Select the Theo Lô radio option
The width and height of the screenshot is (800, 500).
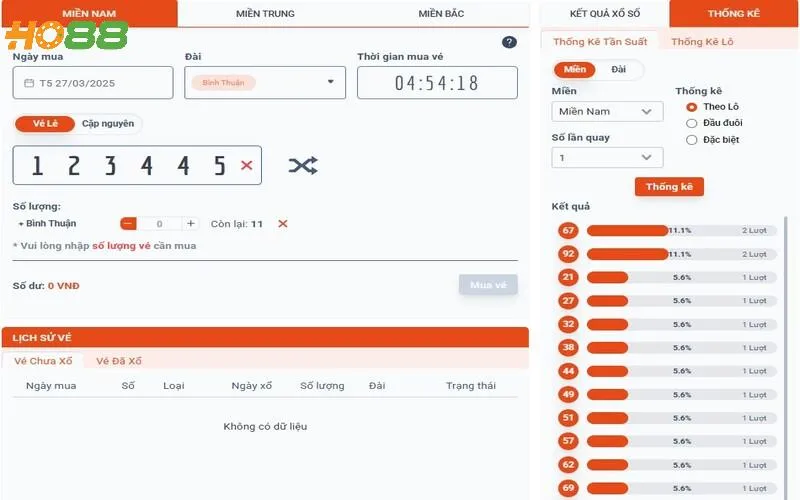click(x=692, y=107)
